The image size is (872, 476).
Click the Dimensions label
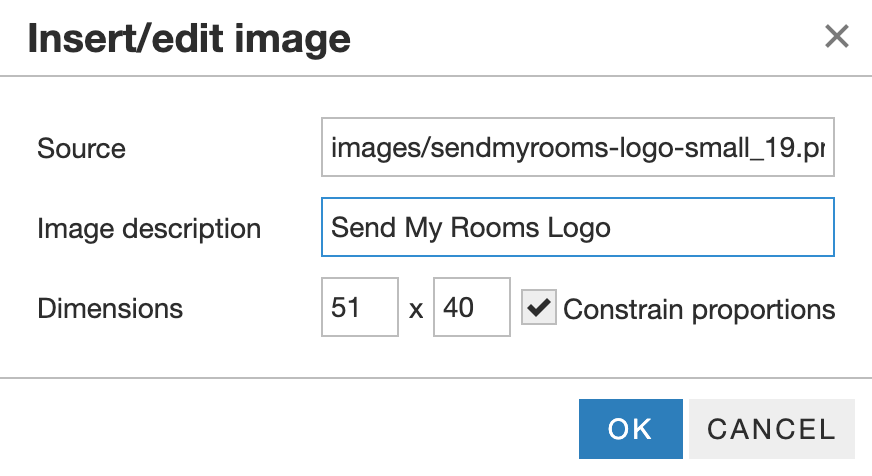tap(110, 309)
